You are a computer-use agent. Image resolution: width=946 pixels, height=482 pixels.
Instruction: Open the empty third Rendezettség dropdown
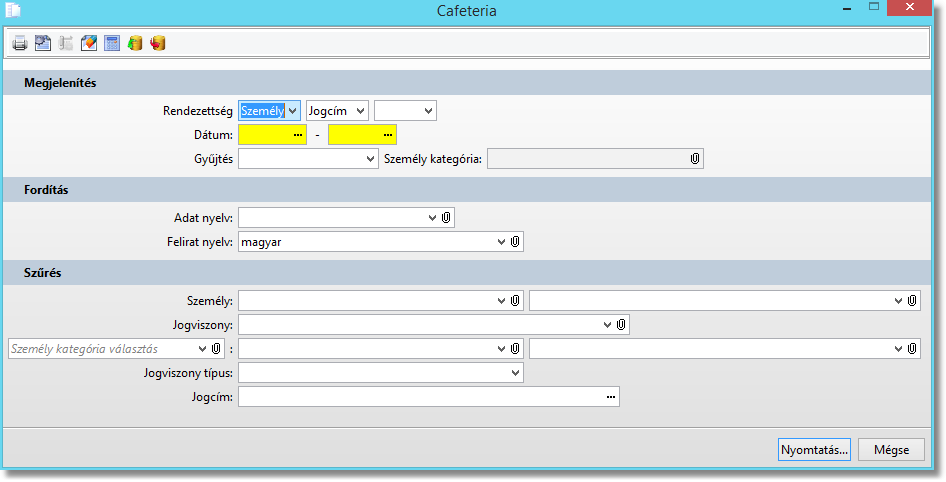click(429, 111)
